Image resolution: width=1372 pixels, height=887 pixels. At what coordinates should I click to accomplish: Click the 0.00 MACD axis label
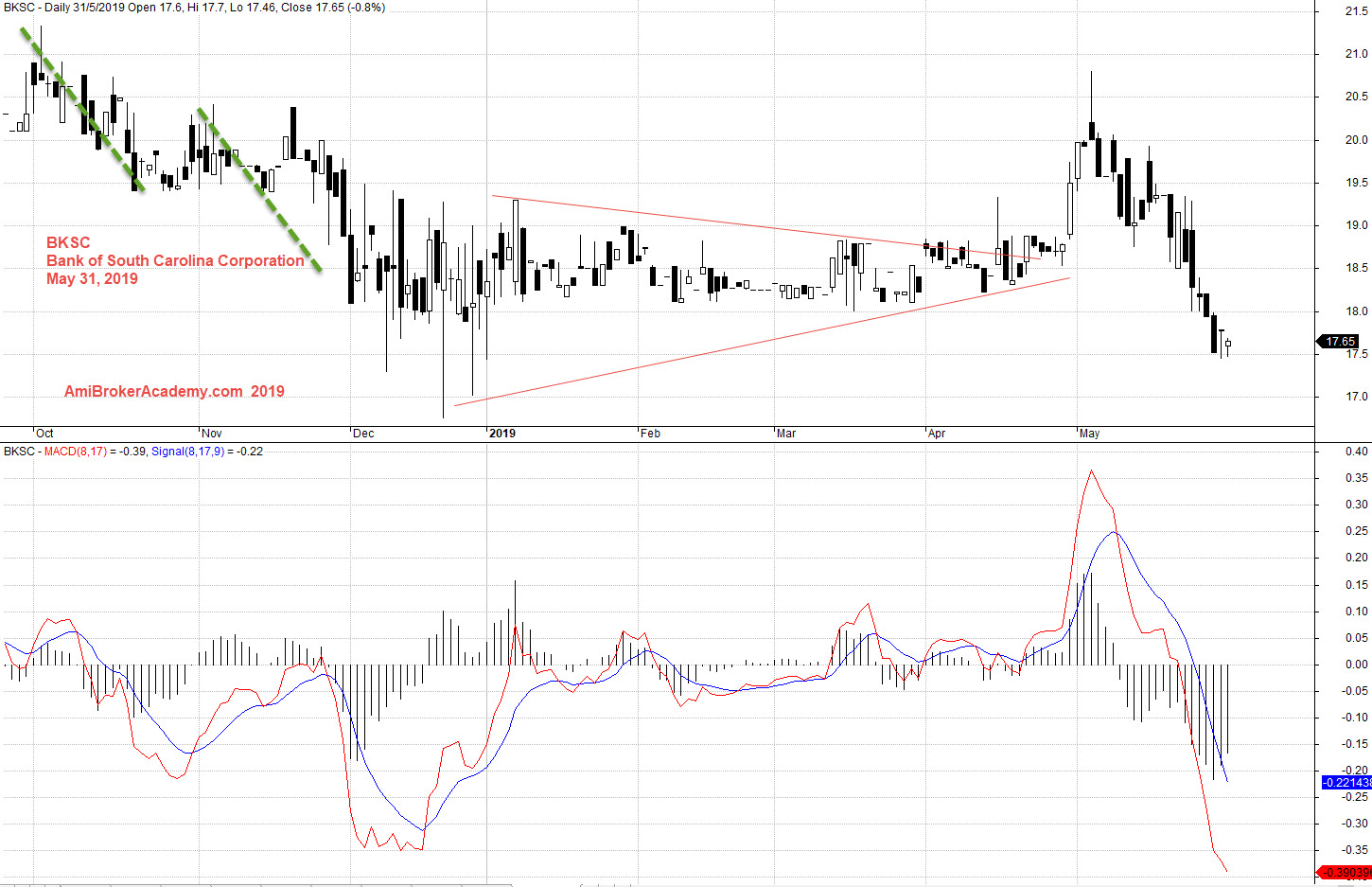point(1356,665)
